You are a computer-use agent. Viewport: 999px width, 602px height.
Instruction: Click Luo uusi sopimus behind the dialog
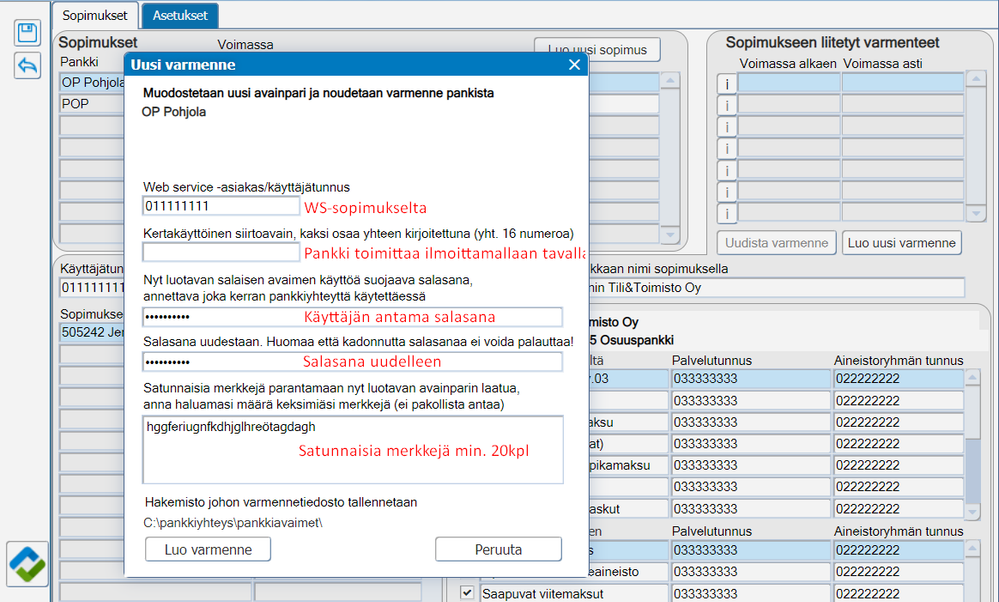pyautogui.click(x=597, y=50)
